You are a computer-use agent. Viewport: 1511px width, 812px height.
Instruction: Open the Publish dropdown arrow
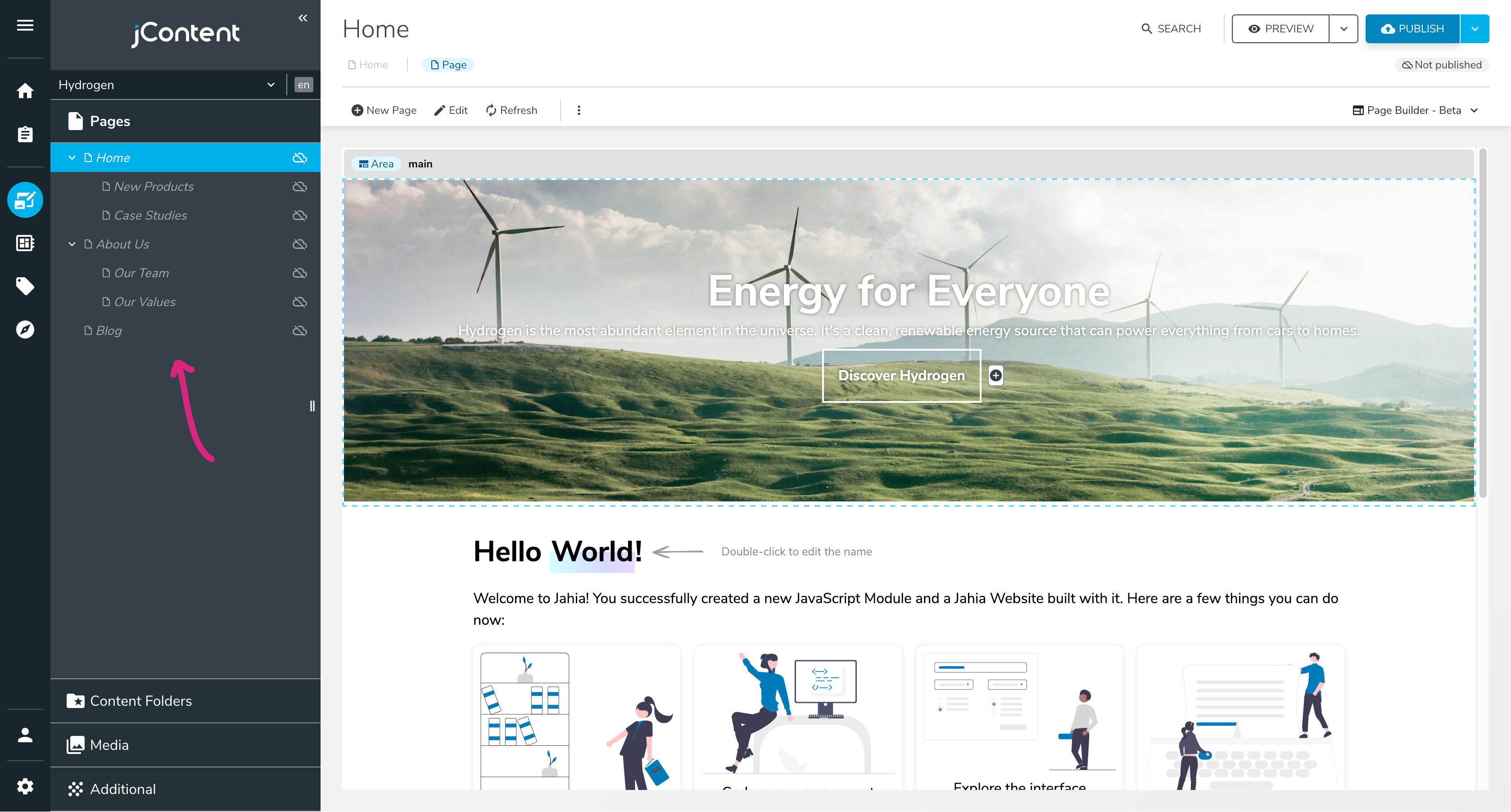1474,29
